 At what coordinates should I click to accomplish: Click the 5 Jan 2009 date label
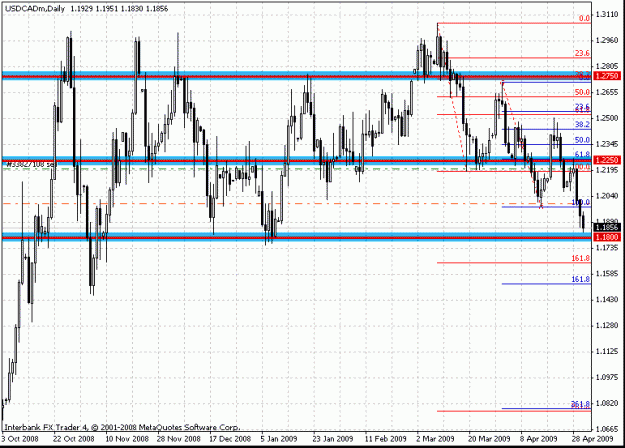coord(279,439)
